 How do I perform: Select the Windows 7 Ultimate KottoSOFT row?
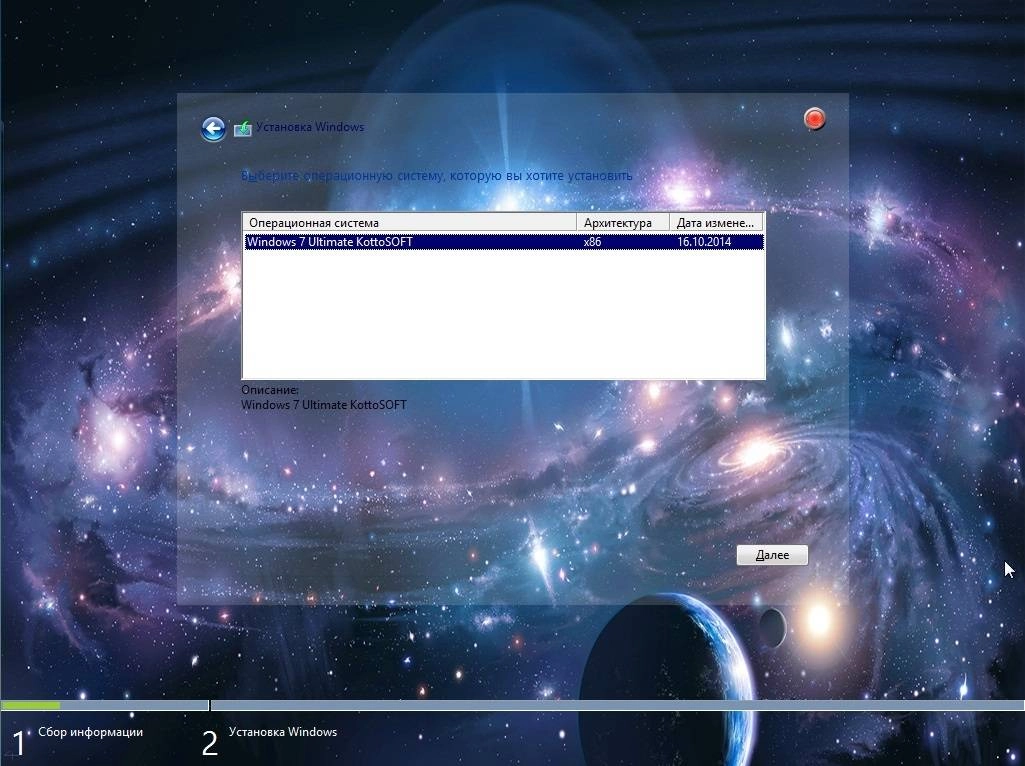coord(503,242)
